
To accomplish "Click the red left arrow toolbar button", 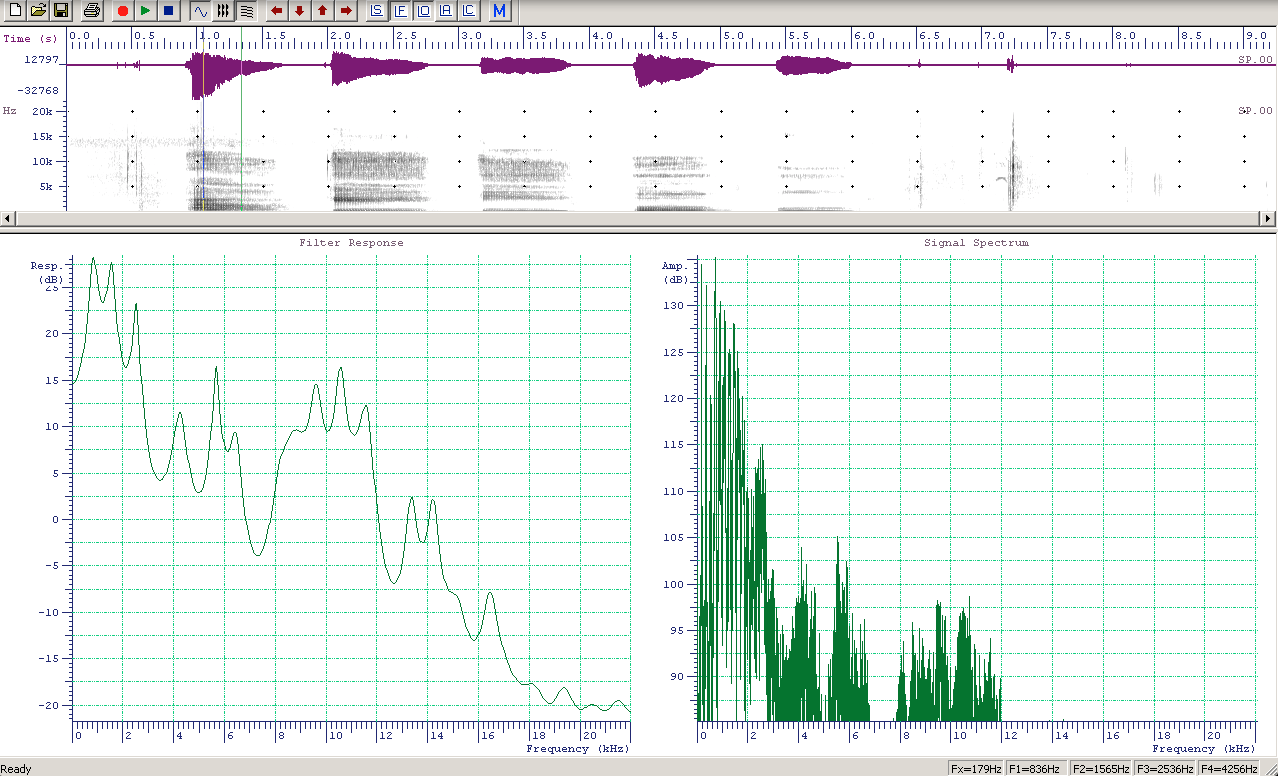I will 277,11.
